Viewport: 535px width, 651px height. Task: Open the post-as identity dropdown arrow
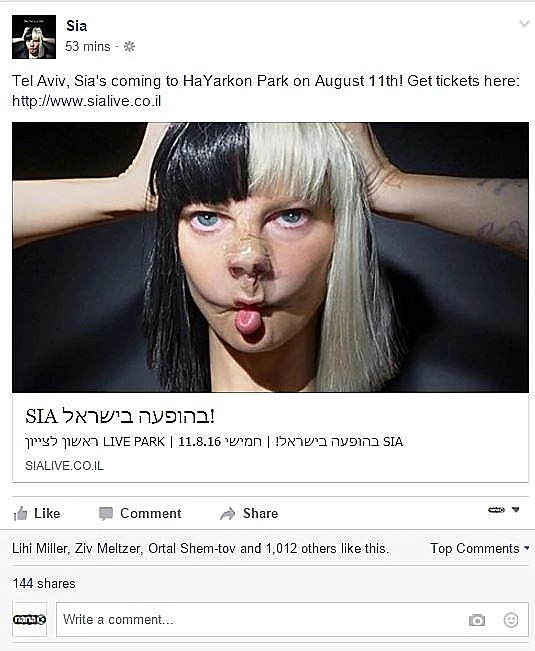click(515, 509)
